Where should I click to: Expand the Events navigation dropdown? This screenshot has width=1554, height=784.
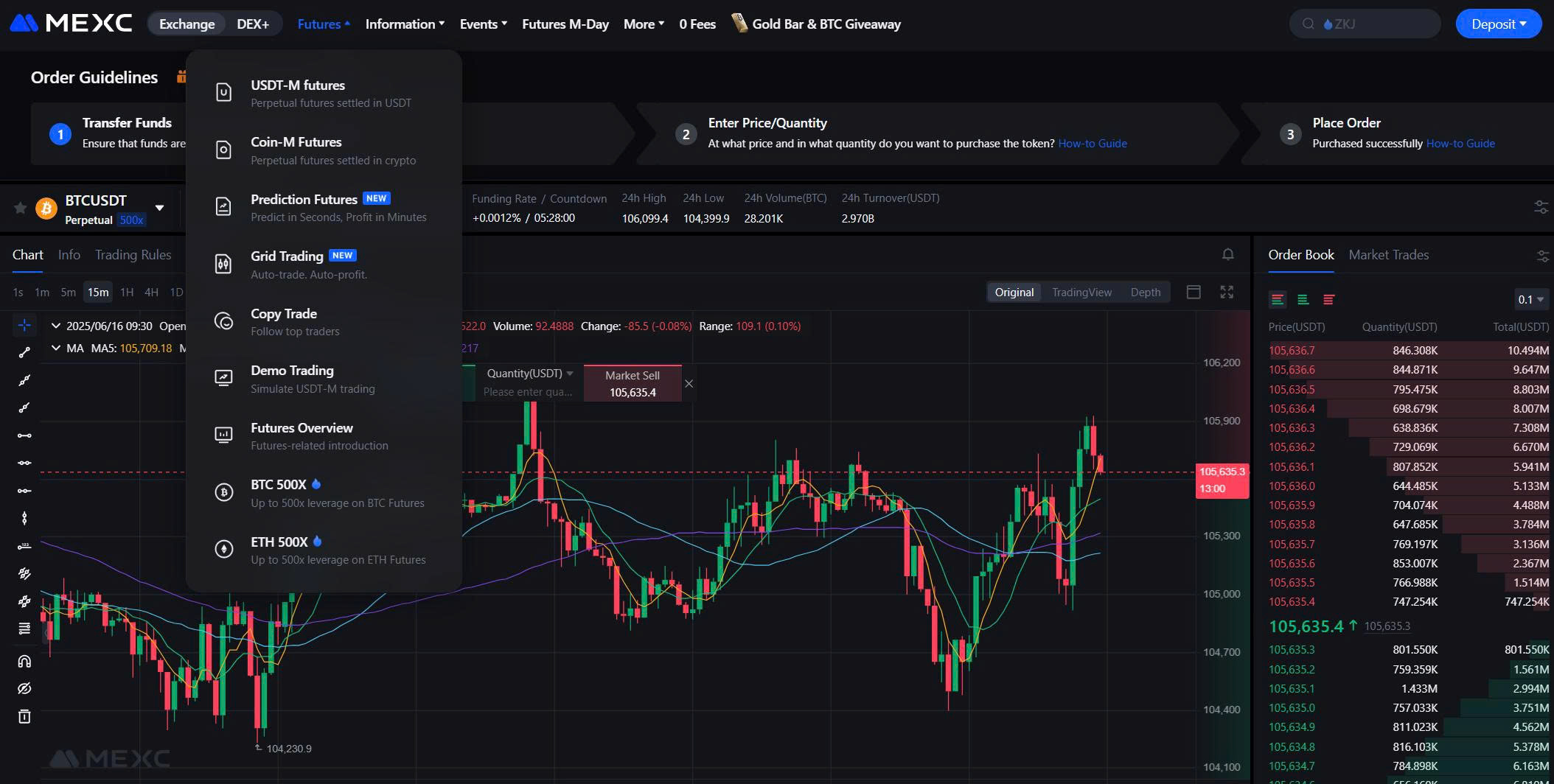pyautogui.click(x=483, y=24)
